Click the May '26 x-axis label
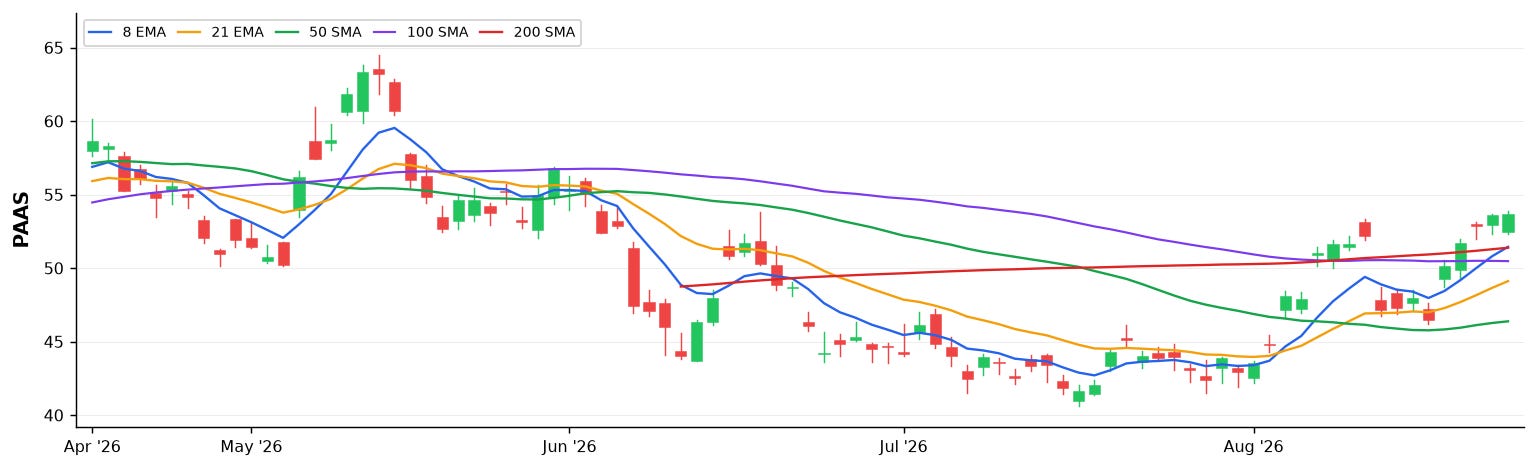 coord(251,447)
